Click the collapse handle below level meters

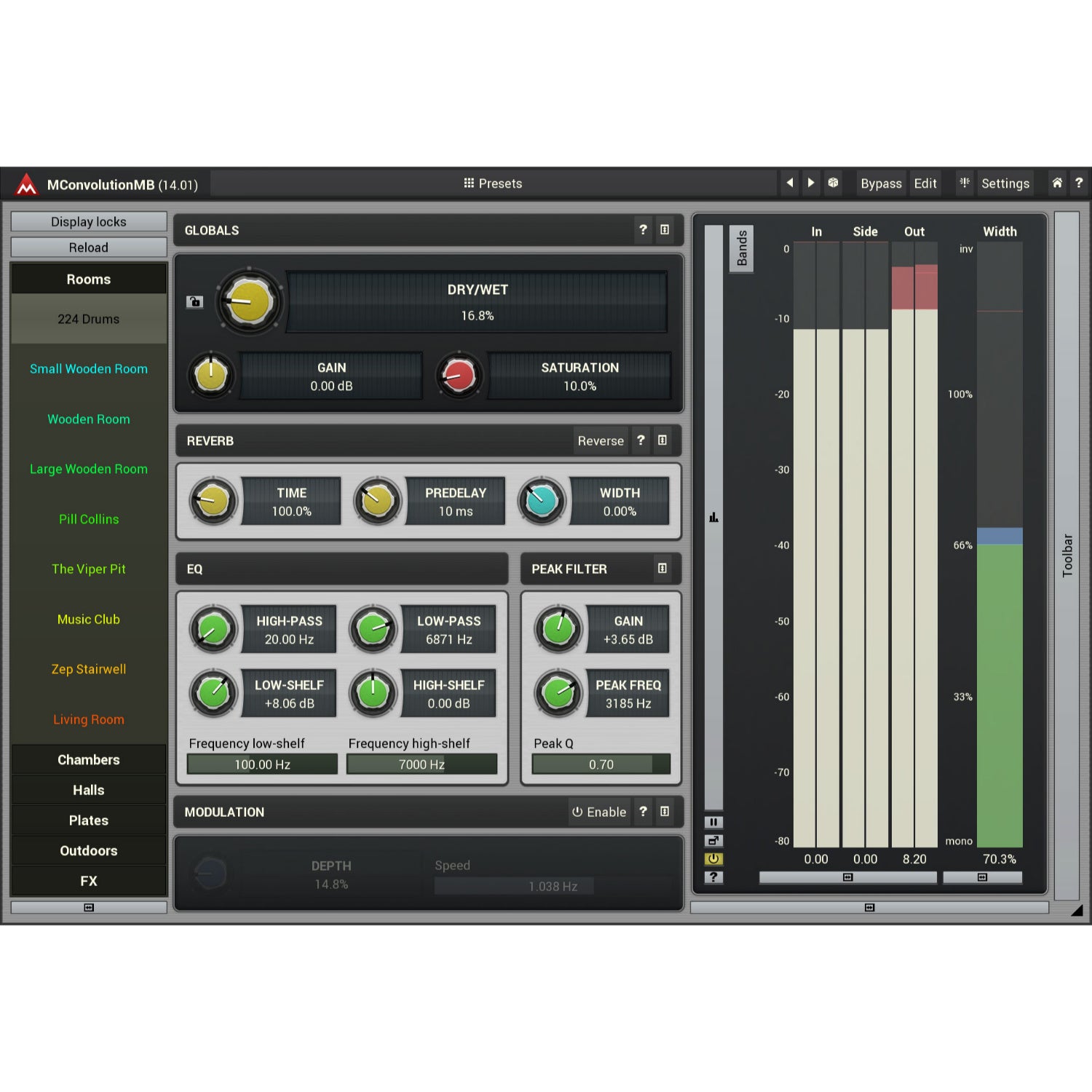click(x=847, y=877)
